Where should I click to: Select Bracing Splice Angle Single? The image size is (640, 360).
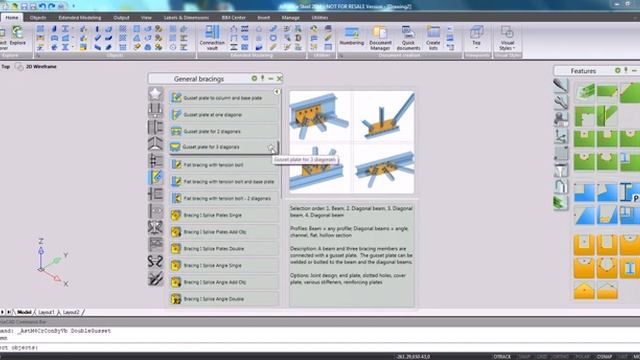click(x=224, y=265)
